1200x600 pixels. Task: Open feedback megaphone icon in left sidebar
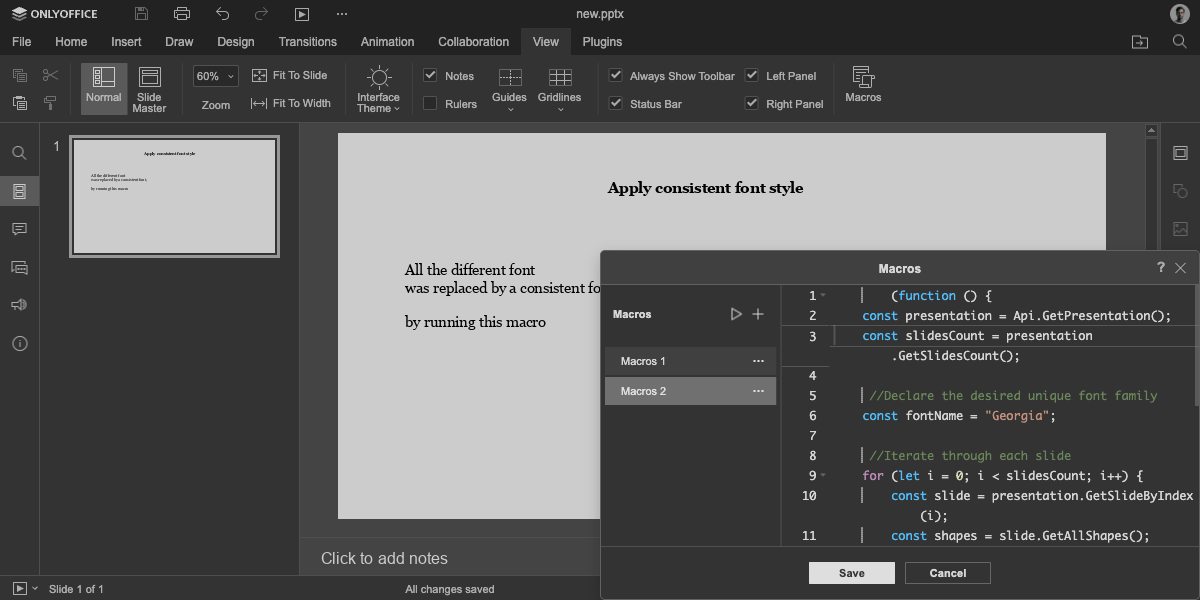pos(19,305)
